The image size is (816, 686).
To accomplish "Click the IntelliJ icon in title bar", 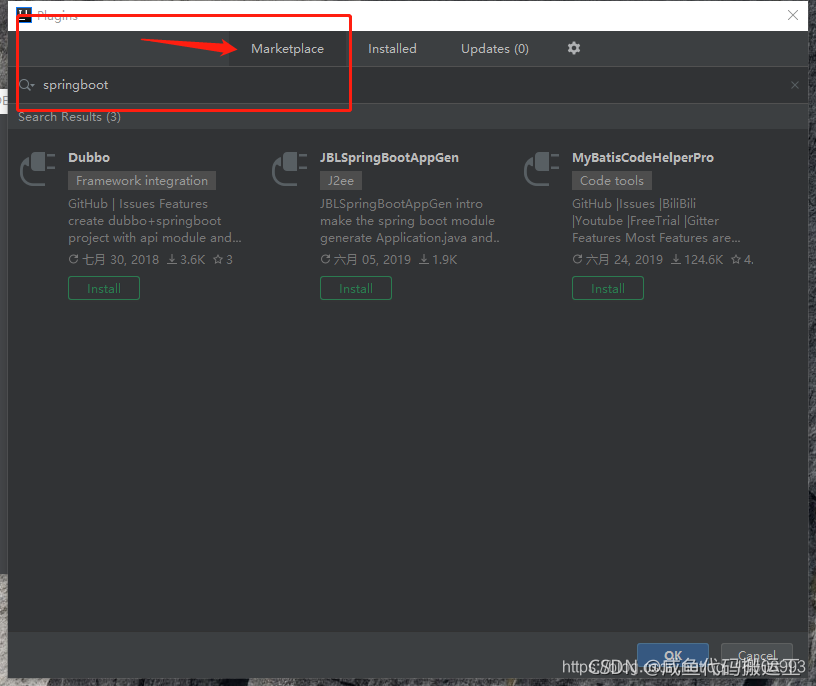I will (x=24, y=15).
